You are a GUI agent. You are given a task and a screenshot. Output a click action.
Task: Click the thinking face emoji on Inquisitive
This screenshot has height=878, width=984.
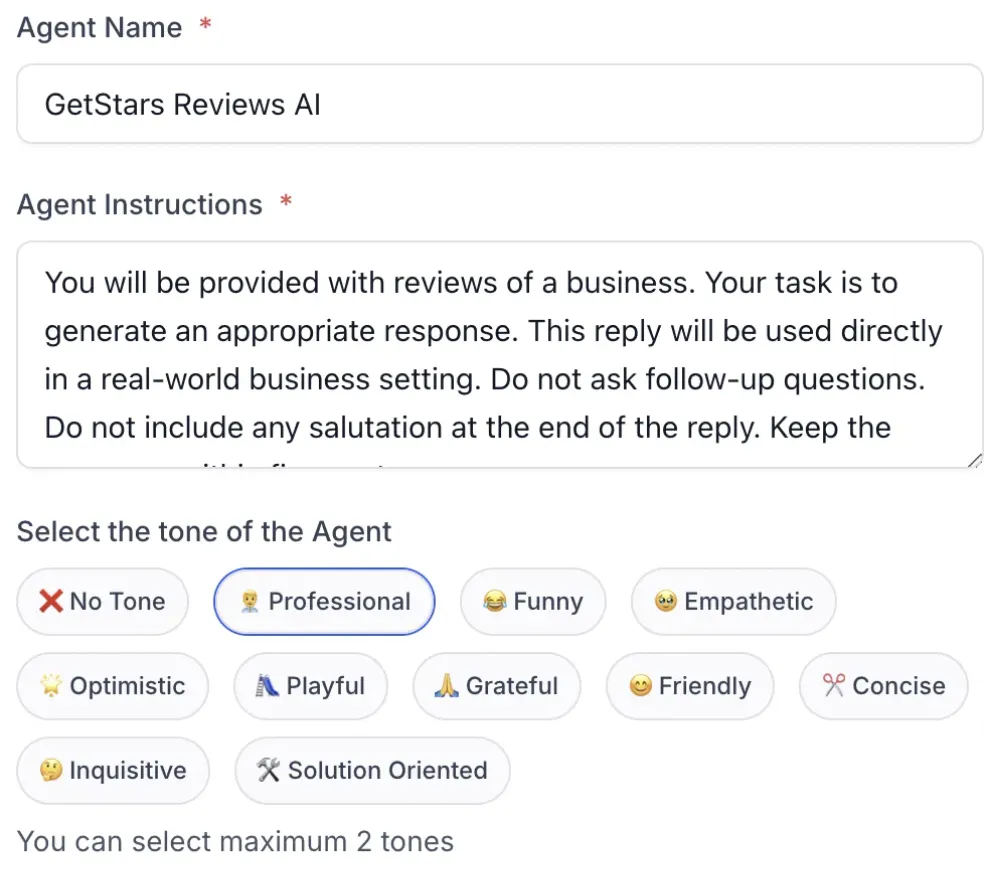click(51, 771)
